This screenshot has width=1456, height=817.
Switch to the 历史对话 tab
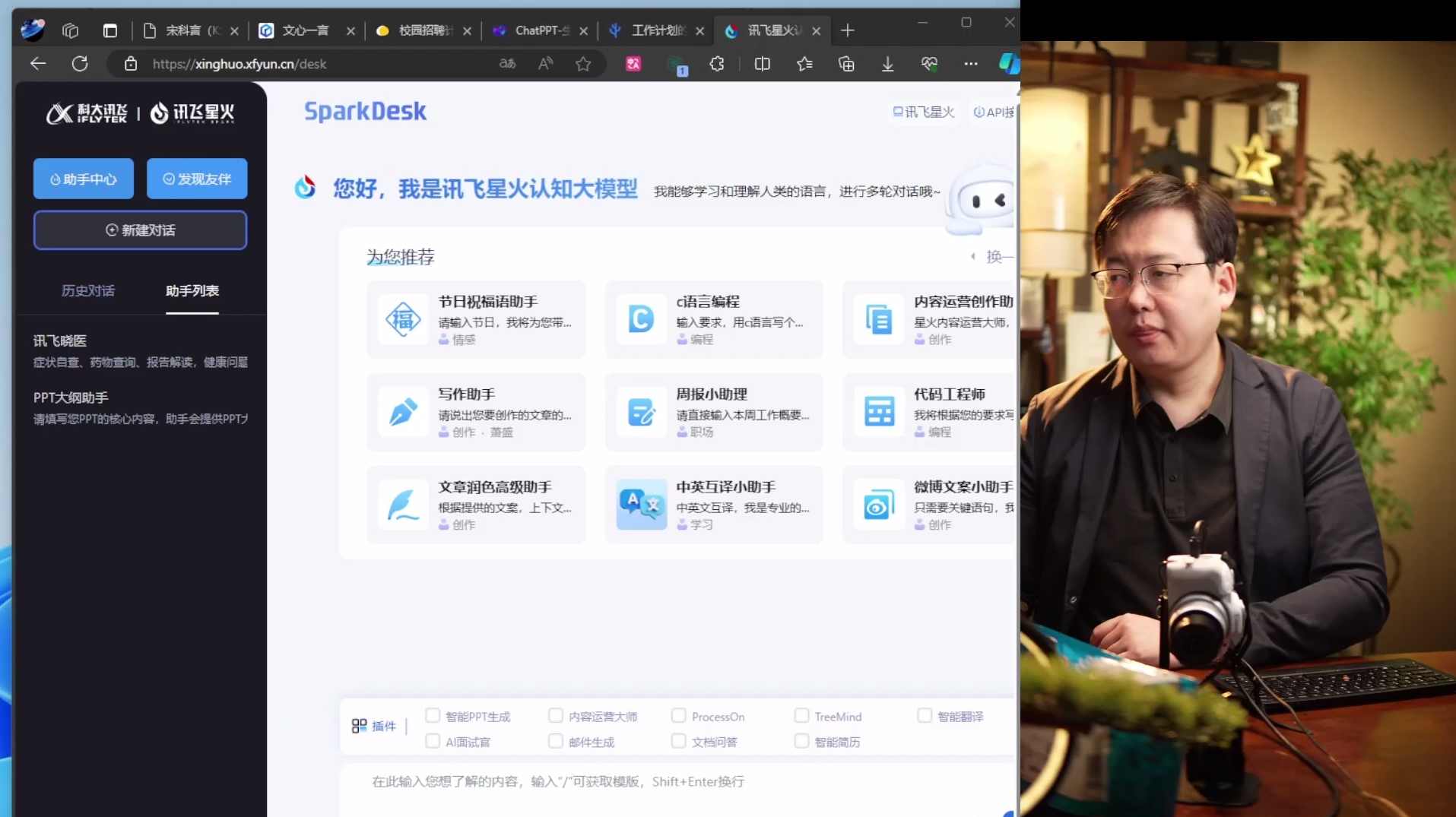click(x=87, y=291)
